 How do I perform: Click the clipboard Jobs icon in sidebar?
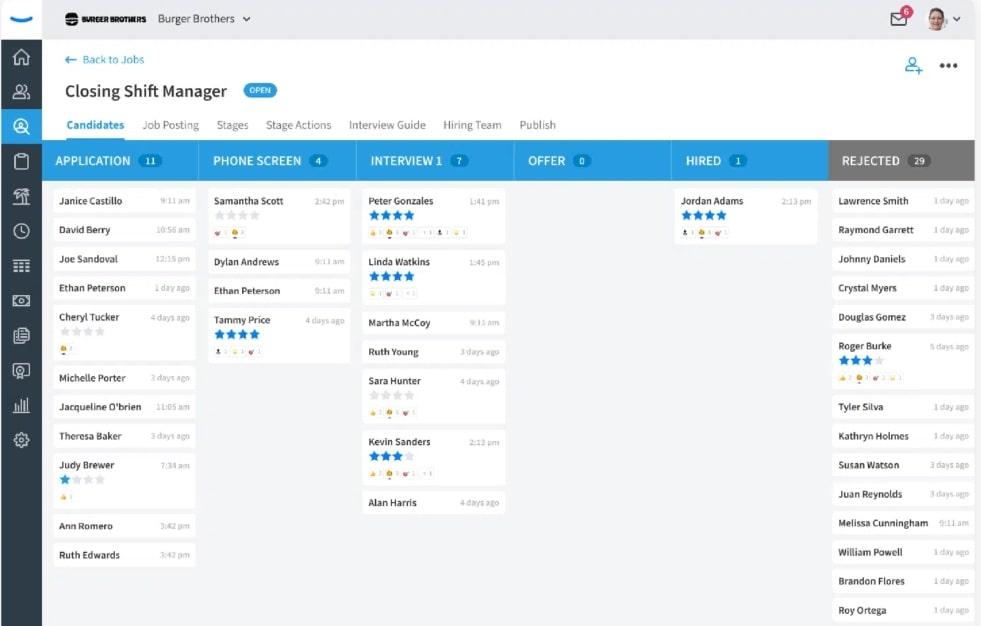tap(22, 161)
